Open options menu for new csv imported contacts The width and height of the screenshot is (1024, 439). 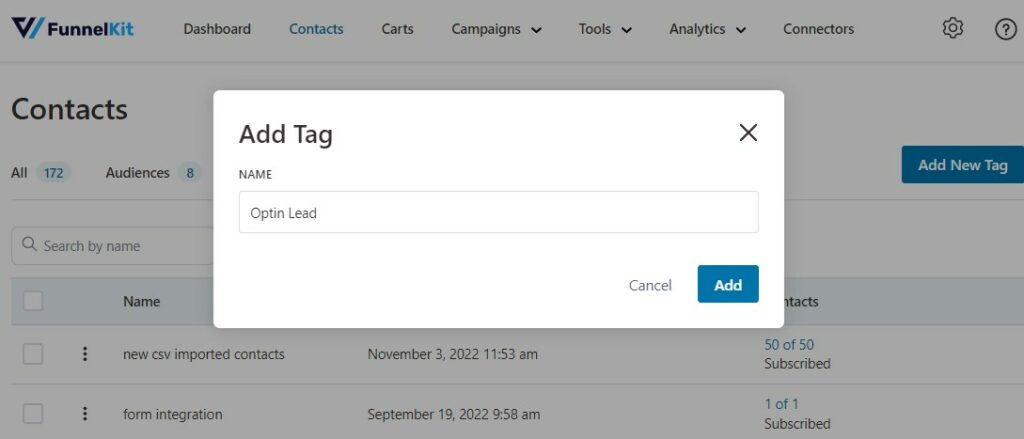(x=84, y=354)
